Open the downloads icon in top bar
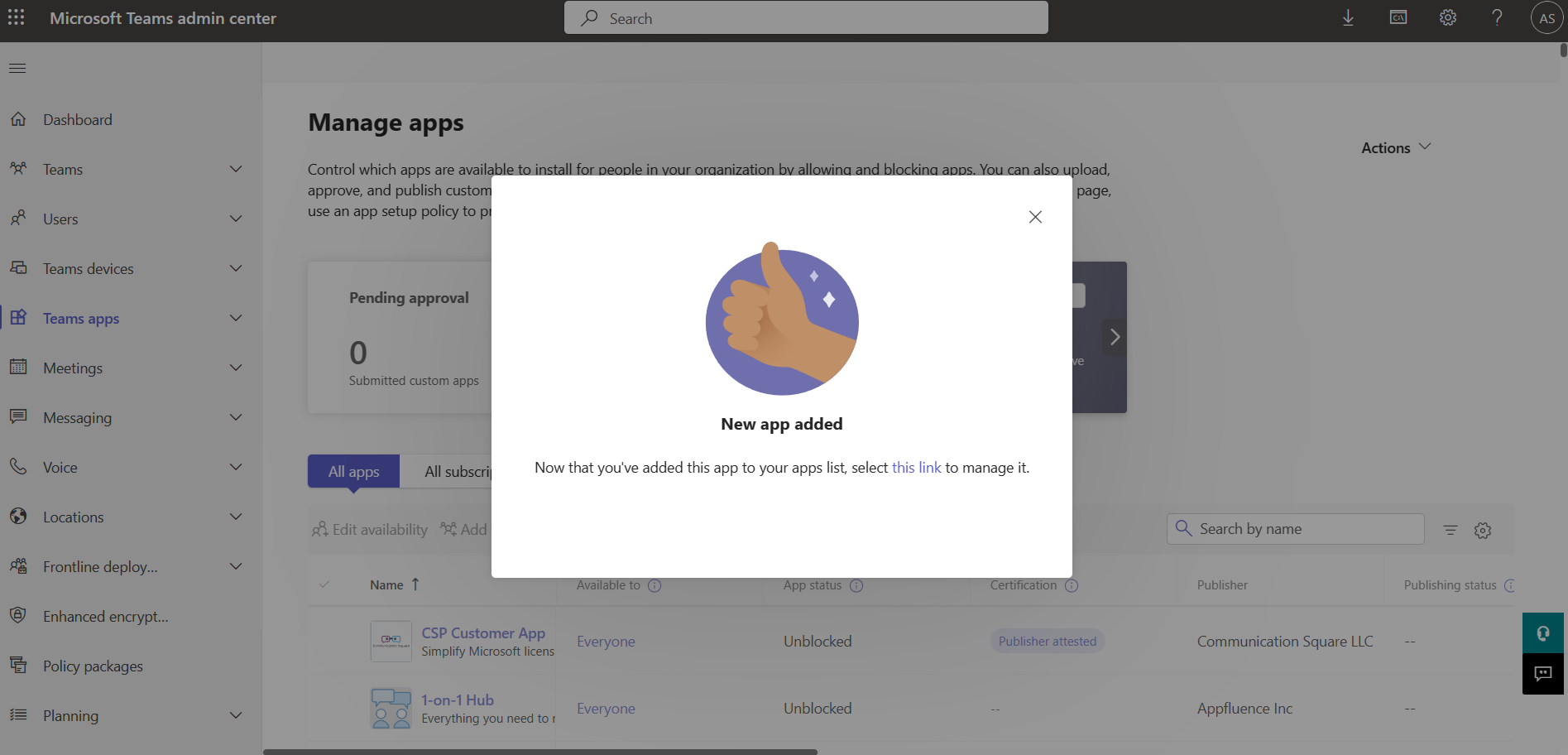This screenshot has height=755, width=1568. [x=1348, y=17]
